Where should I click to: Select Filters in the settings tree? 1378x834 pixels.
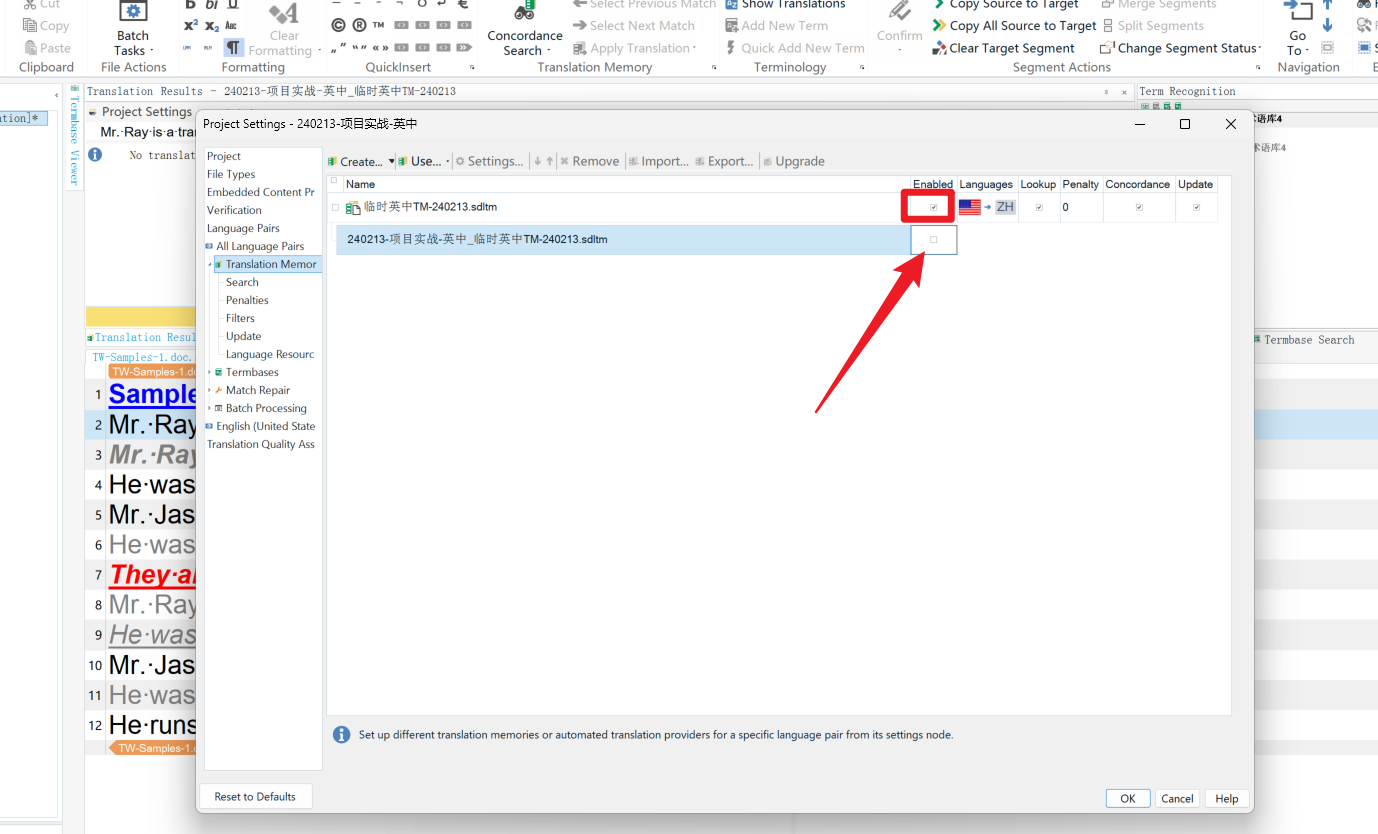point(240,318)
